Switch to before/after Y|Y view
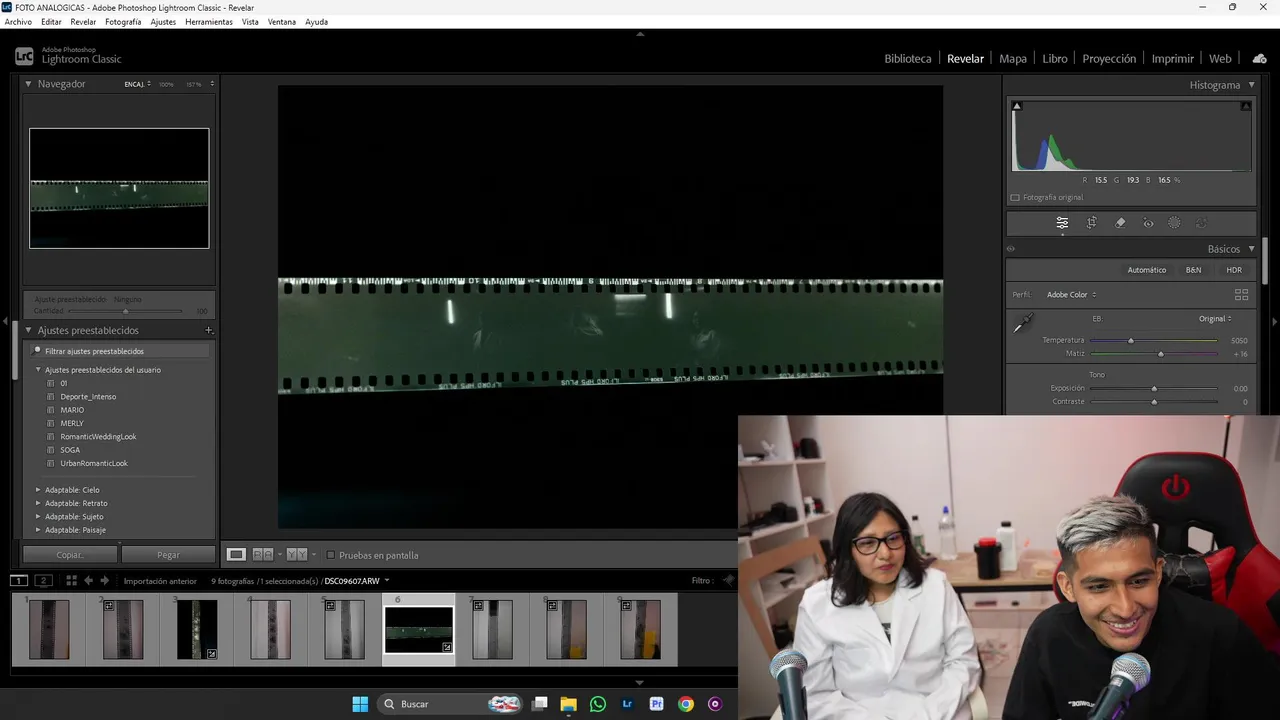Screen dimensions: 1280x720 click(296, 555)
